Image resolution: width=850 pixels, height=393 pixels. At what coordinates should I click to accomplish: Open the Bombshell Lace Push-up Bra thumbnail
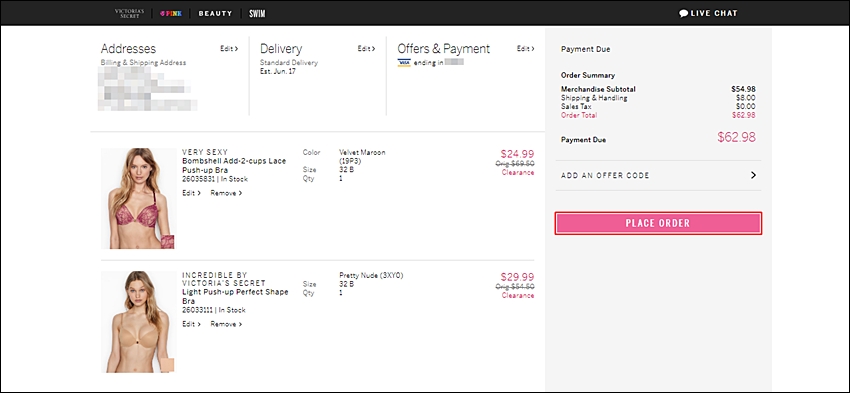click(139, 198)
